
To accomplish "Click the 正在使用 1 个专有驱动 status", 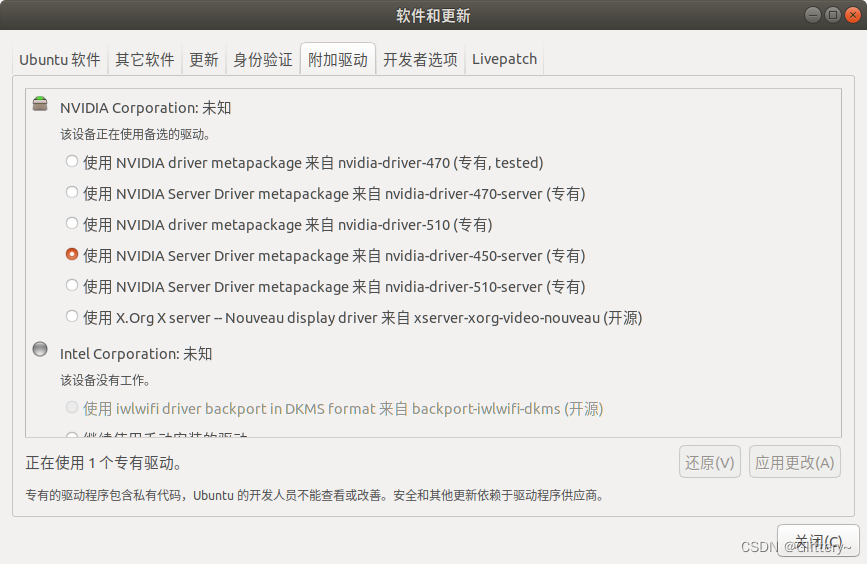I will click(x=103, y=462).
